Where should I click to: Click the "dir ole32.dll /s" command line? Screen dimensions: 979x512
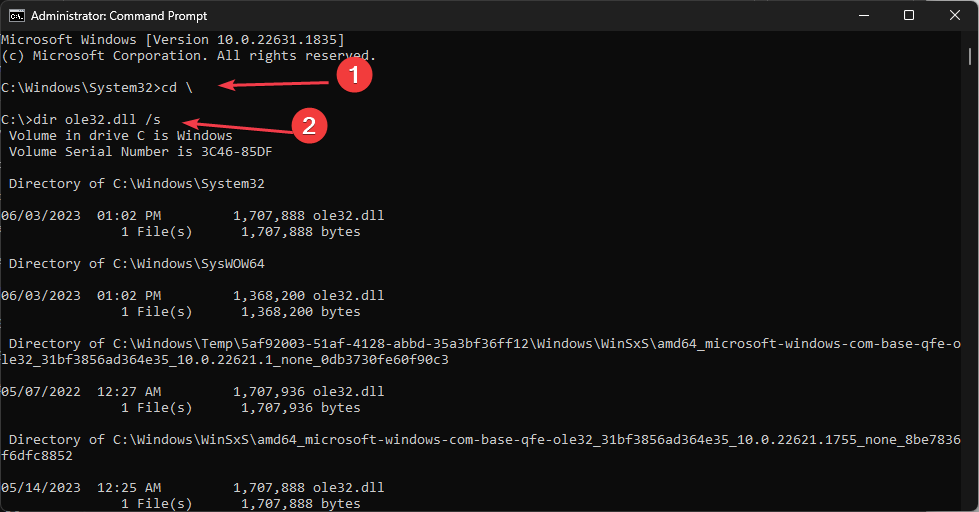pyautogui.click(x=80, y=120)
